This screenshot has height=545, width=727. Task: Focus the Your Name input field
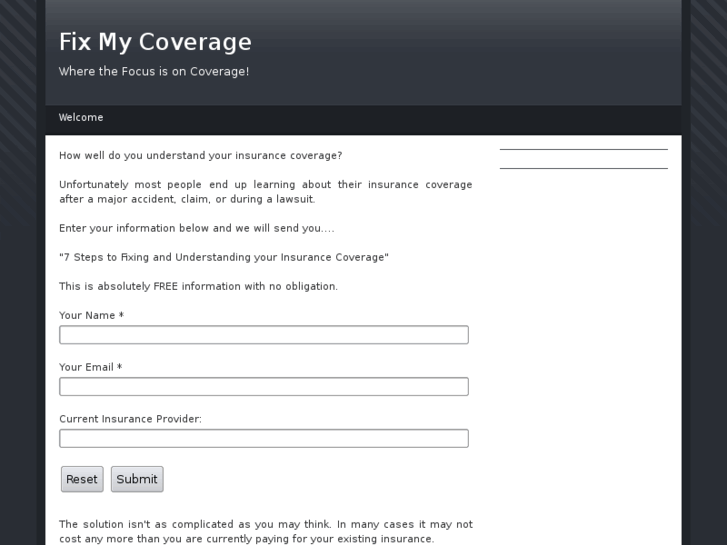tap(264, 335)
